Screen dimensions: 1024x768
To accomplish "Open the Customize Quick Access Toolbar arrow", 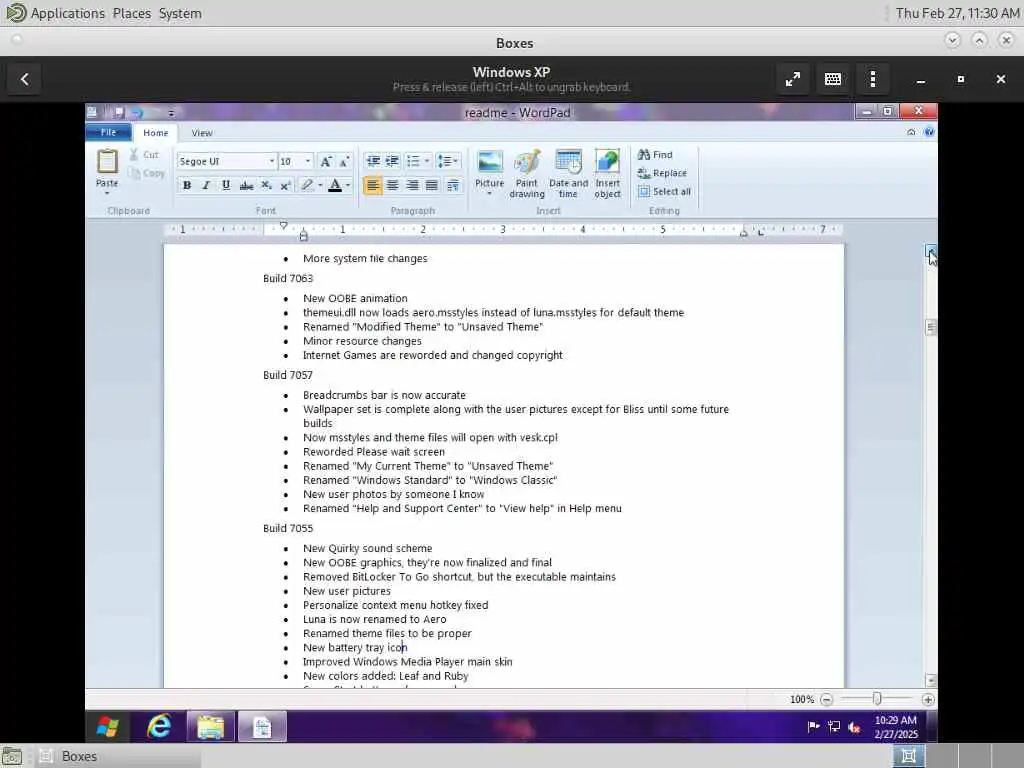I will click(x=171, y=113).
